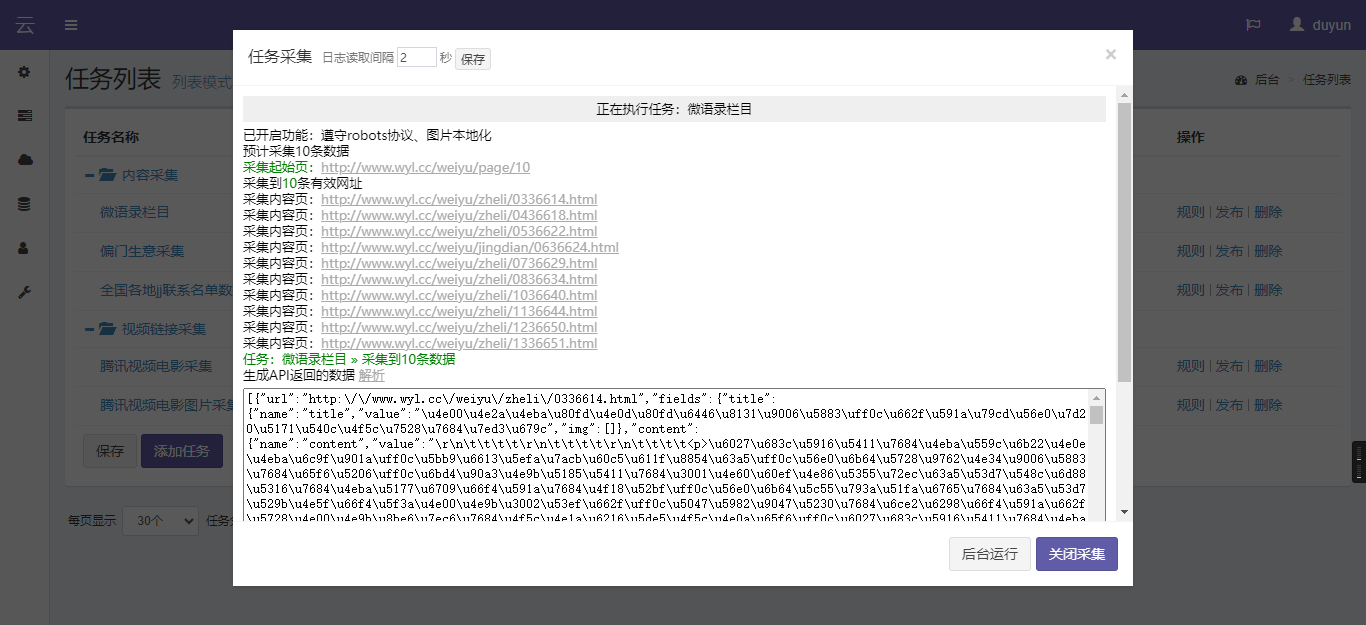Click the 日志读取间隔 seconds input field
Screen dimensions: 1366x625
pyautogui.click(x=416, y=58)
